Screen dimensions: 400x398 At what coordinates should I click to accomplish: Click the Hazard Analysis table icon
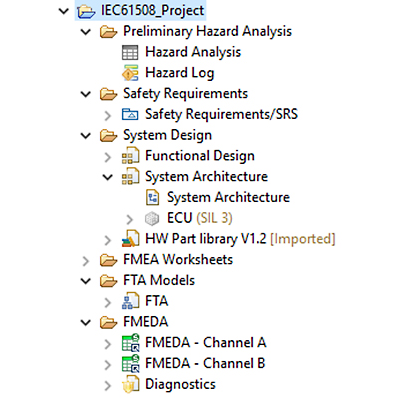click(x=130, y=53)
